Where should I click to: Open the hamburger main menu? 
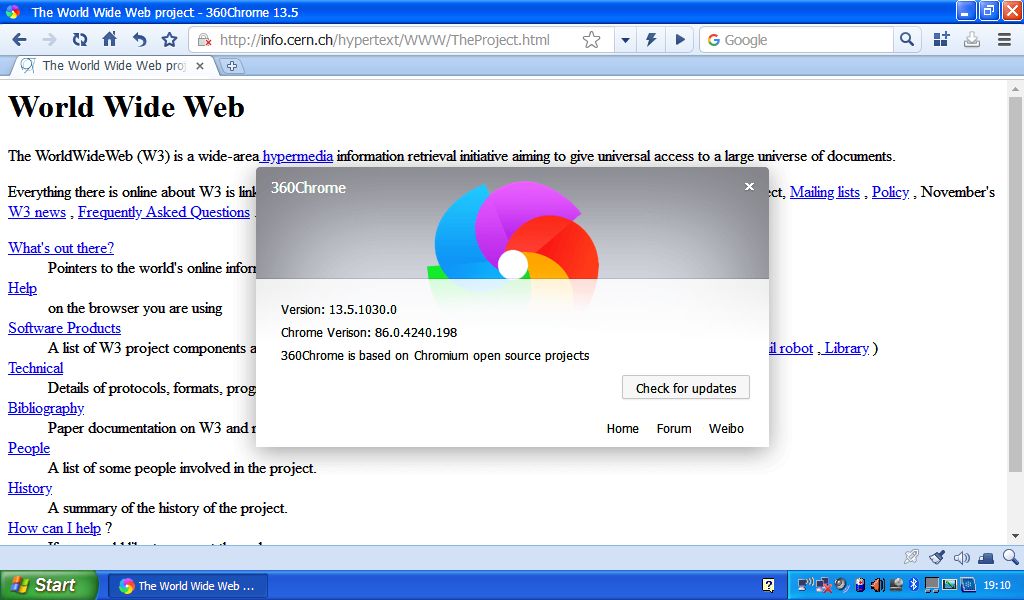click(1004, 40)
